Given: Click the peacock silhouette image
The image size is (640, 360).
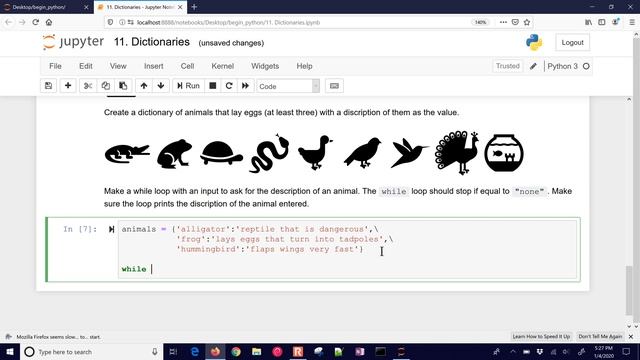Looking at the screenshot, I should click(457, 153).
